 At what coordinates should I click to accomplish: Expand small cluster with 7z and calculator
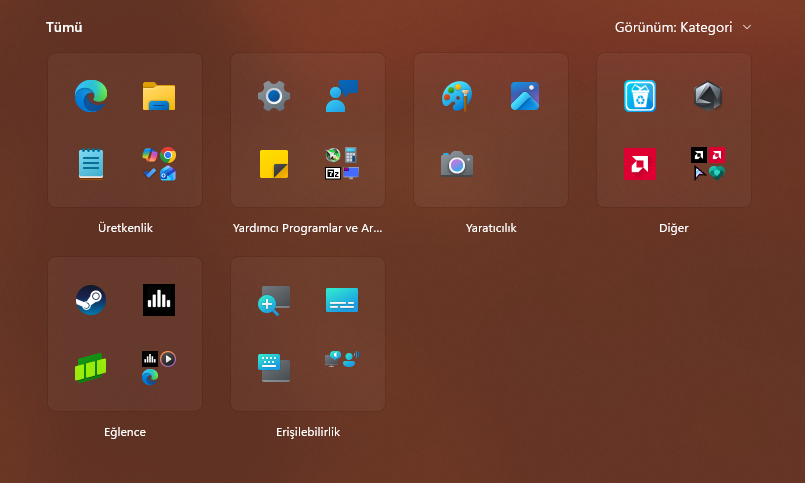(x=342, y=164)
